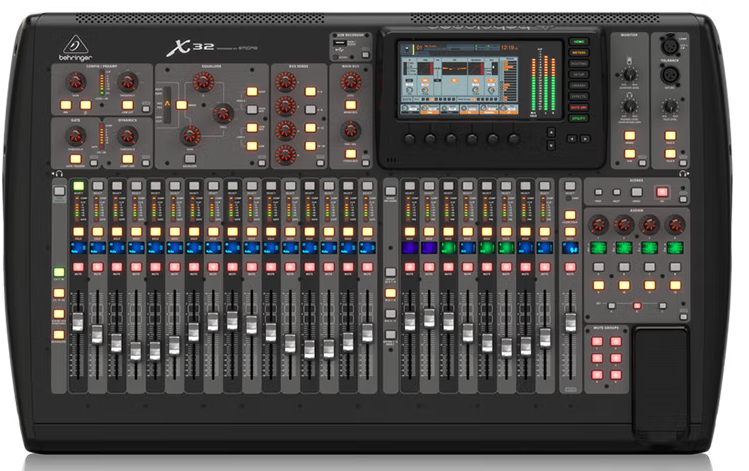Select the EQ HIGH band button

pos(252,91)
